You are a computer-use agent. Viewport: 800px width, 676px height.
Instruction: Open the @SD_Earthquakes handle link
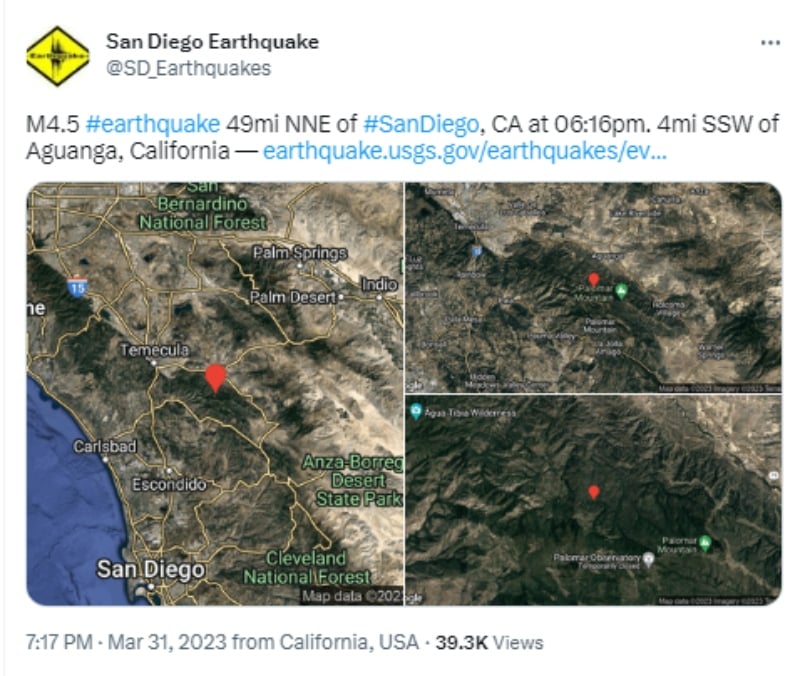(x=188, y=68)
